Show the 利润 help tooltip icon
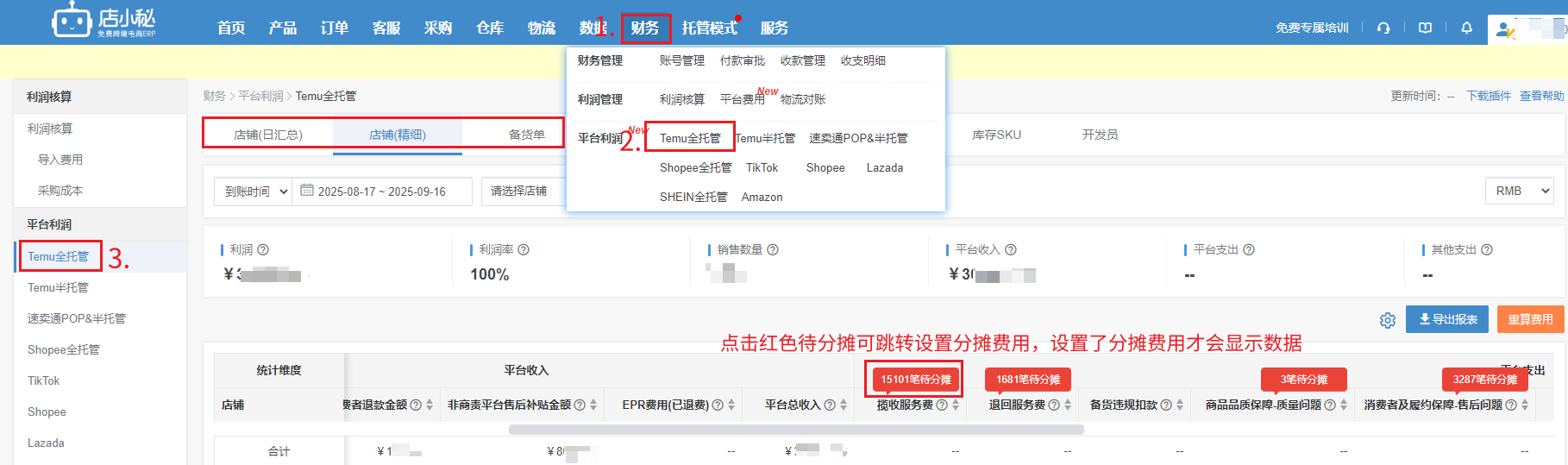 263,249
